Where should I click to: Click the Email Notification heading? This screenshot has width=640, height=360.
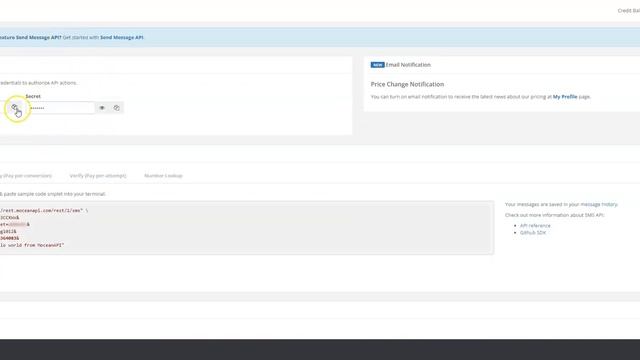point(408,65)
